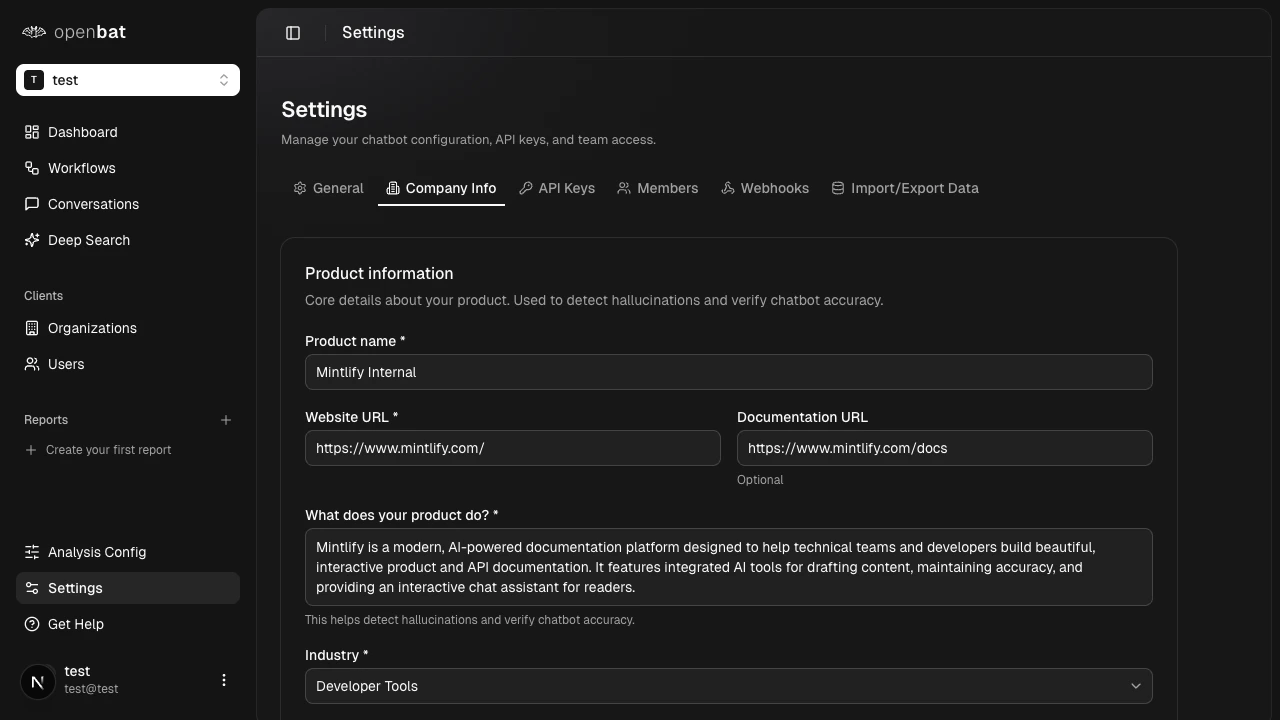Open the Industry dropdown

point(728,686)
